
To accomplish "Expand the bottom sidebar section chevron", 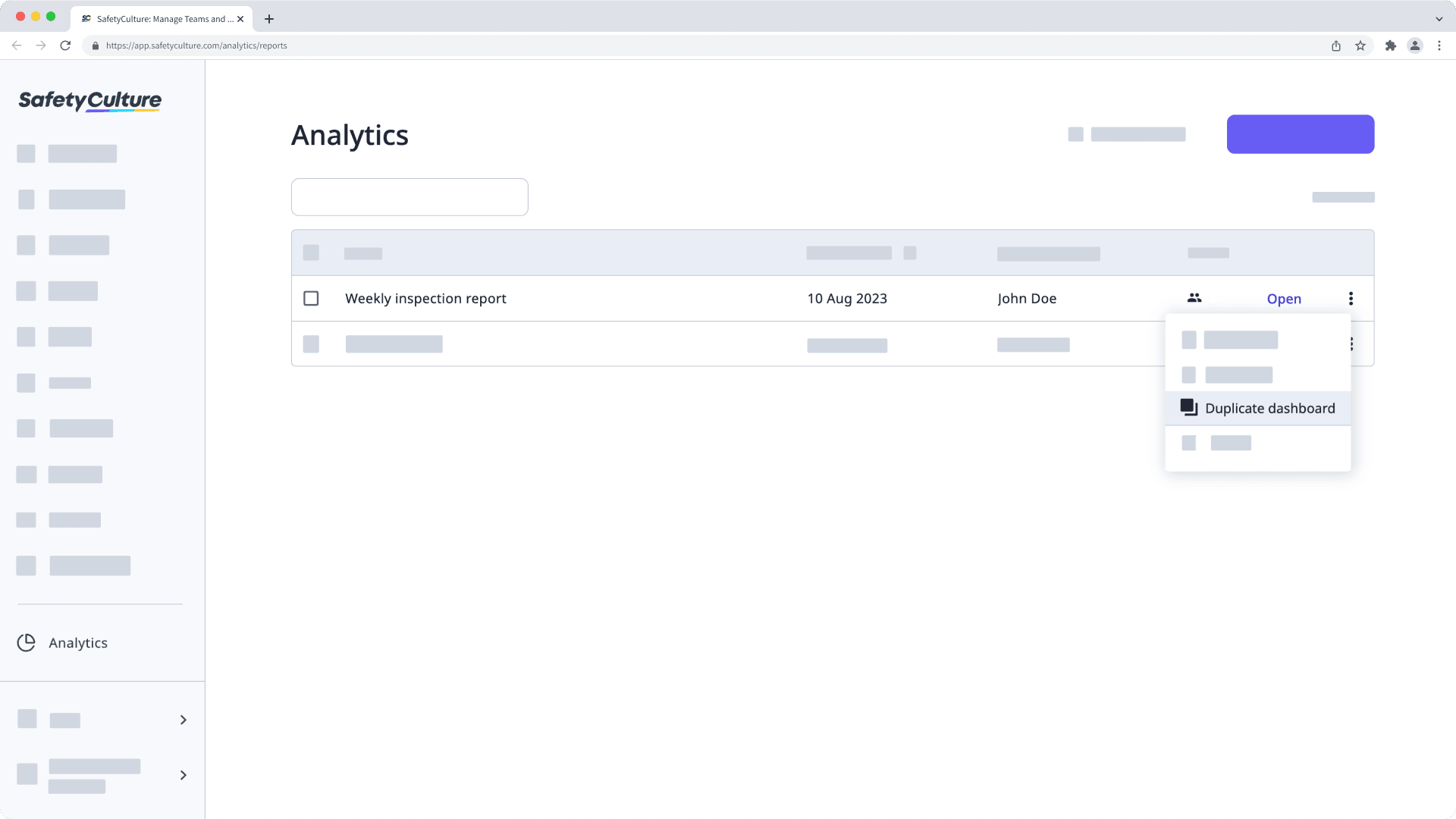I will tap(182, 775).
